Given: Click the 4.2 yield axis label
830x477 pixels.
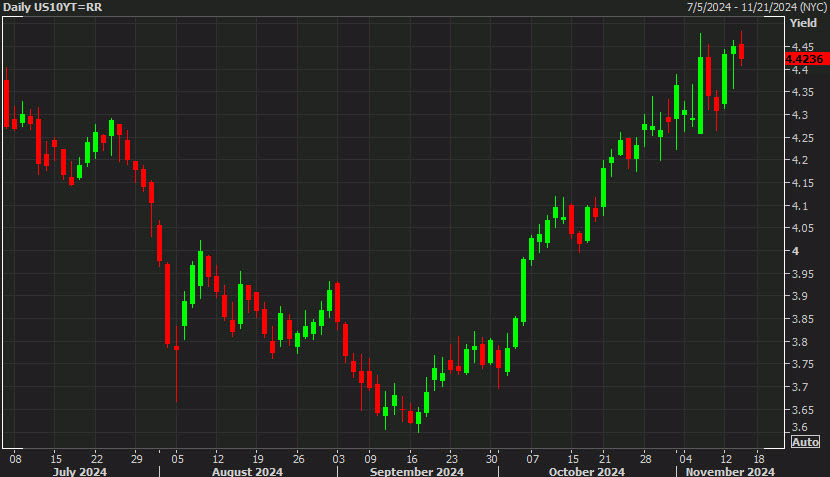Looking at the screenshot, I should pyautogui.click(x=799, y=160).
